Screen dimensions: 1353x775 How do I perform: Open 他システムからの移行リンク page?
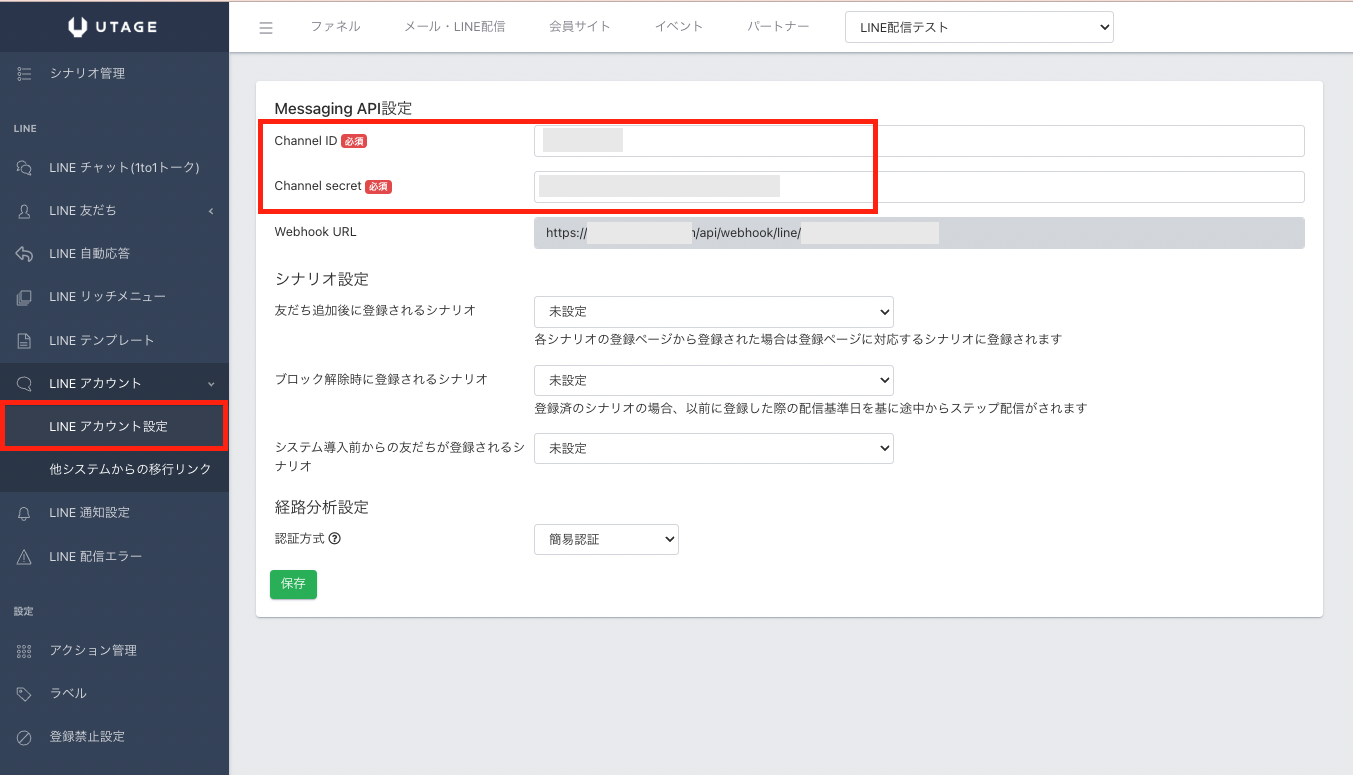[130, 469]
